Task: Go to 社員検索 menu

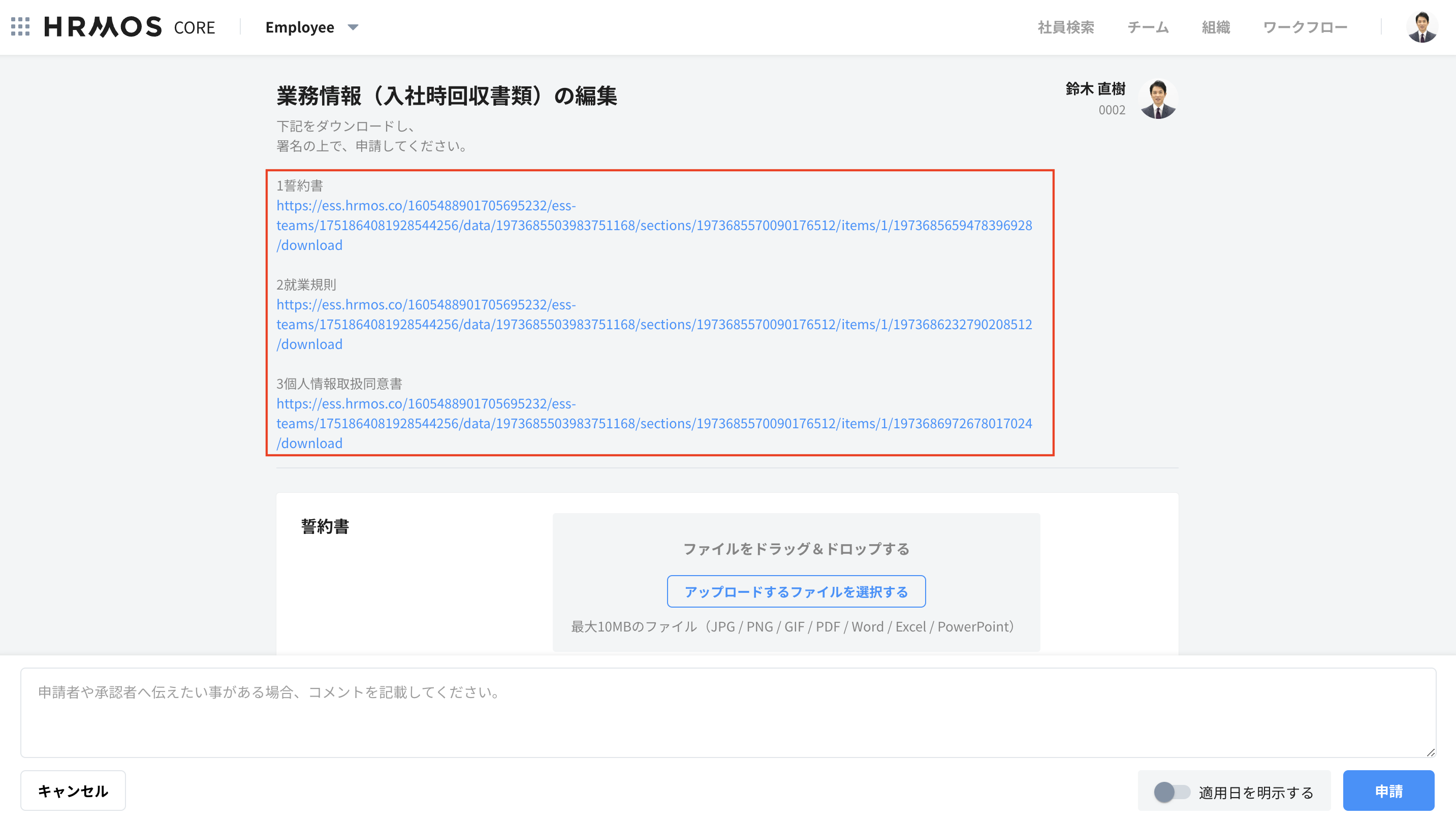Action: (x=1065, y=27)
